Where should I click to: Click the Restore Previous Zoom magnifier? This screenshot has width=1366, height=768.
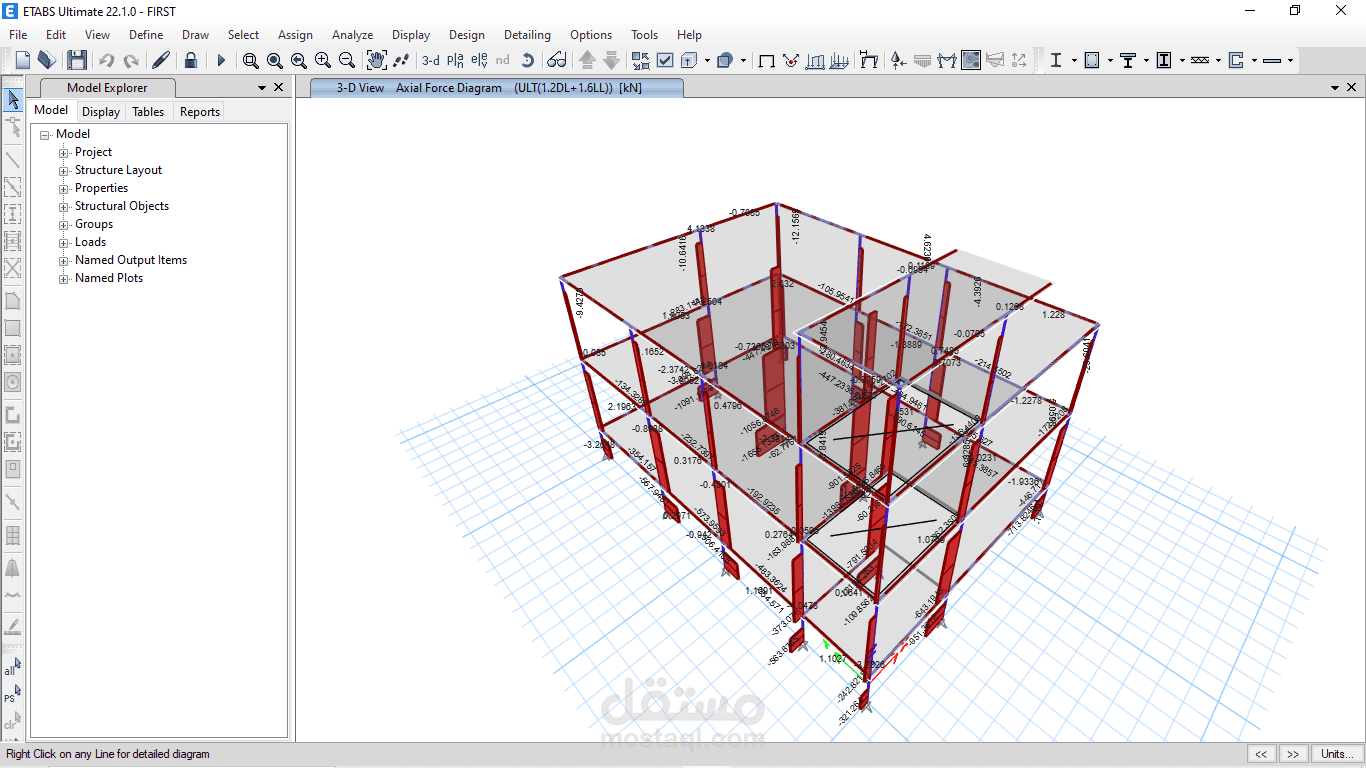point(299,60)
